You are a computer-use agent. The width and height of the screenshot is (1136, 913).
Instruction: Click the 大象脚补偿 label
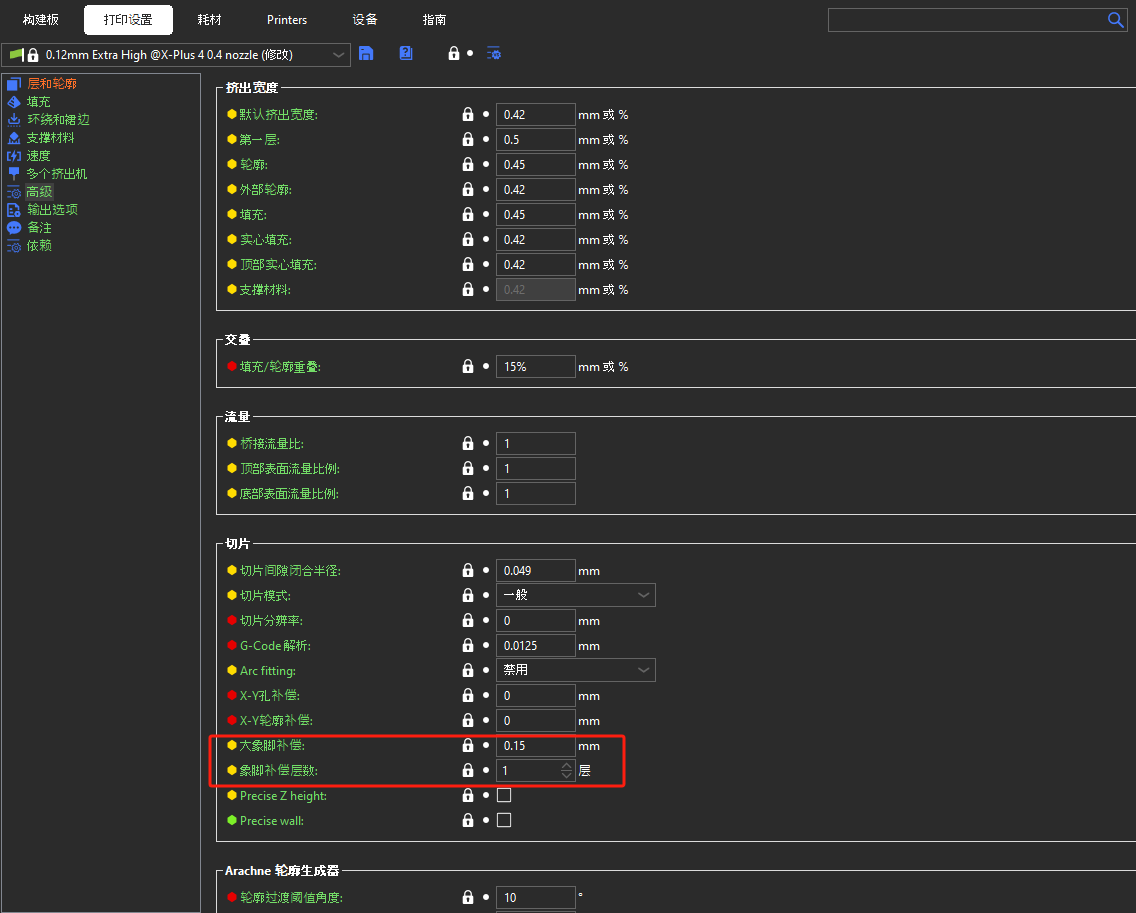tap(272, 746)
